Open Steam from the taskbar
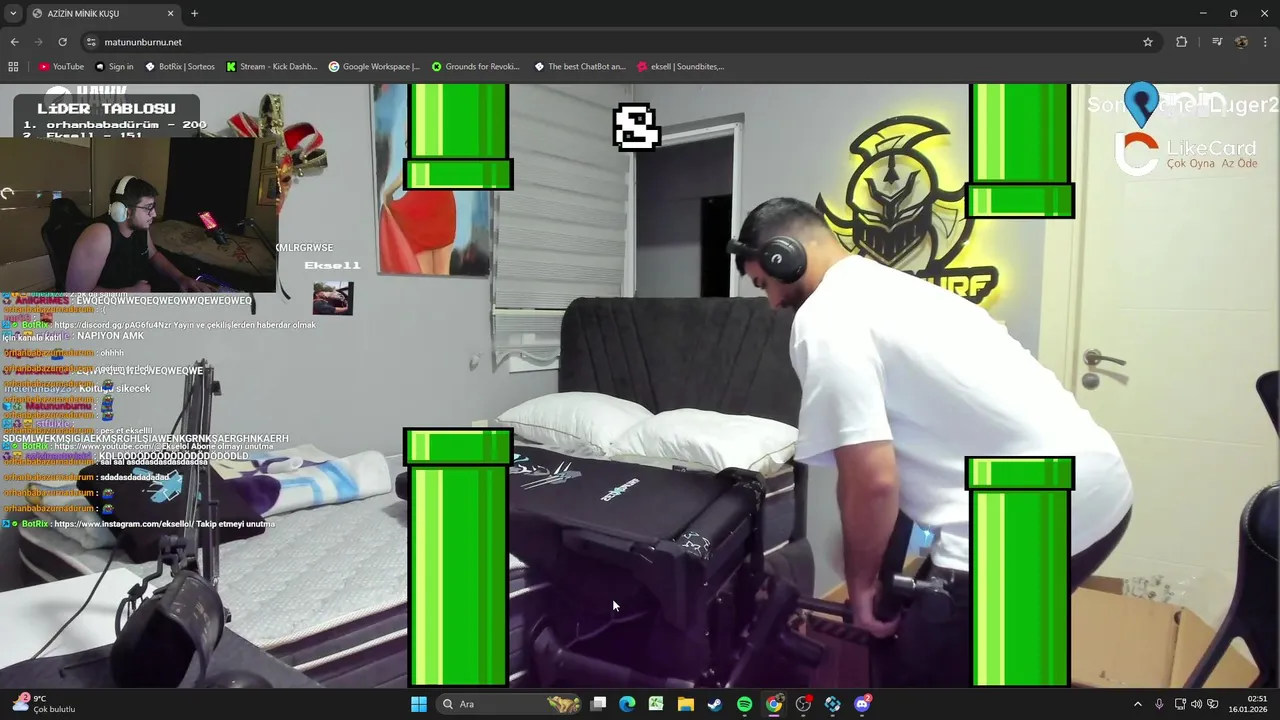 coord(715,704)
